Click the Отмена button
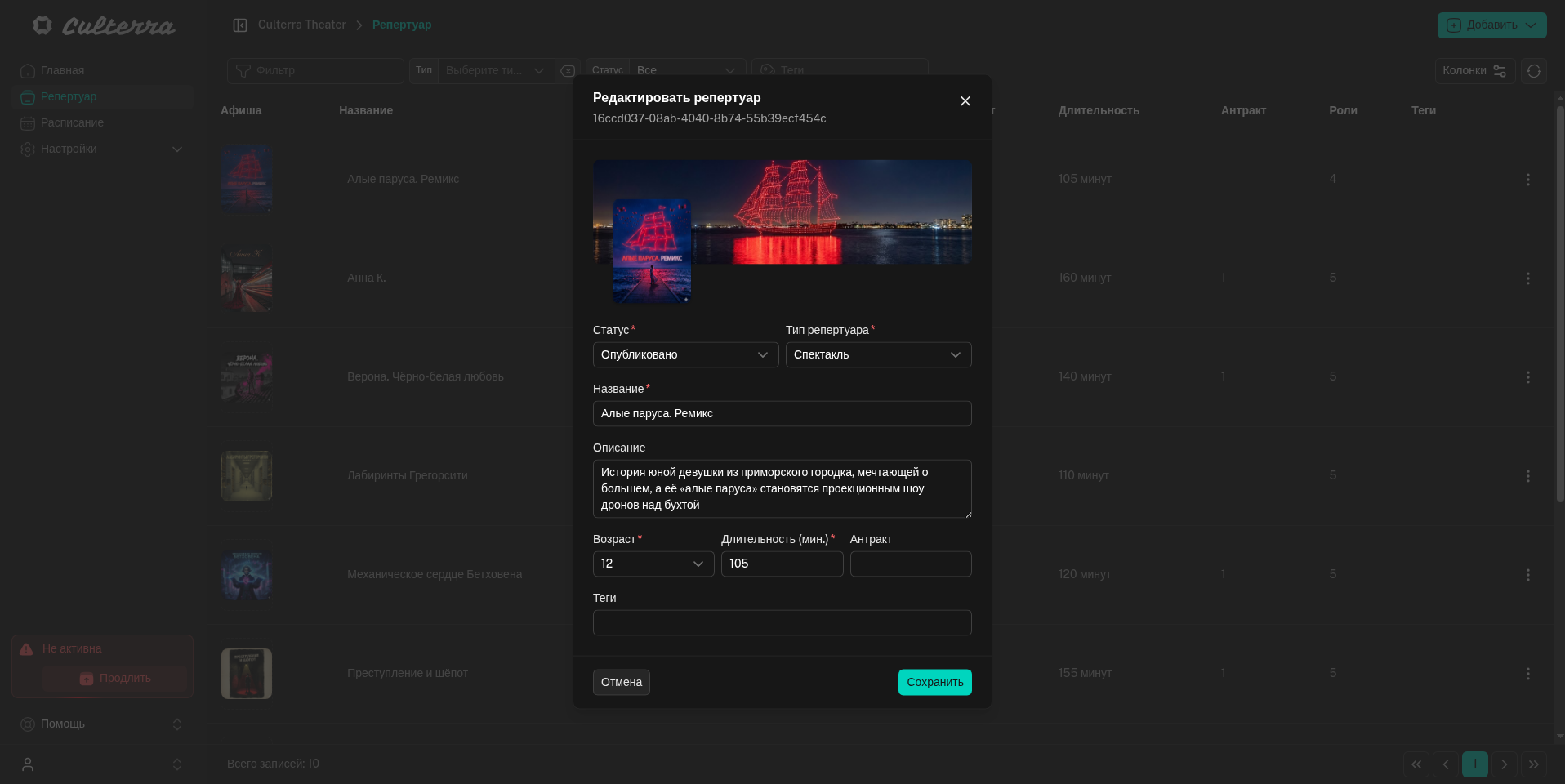1565x784 pixels. pos(621,683)
